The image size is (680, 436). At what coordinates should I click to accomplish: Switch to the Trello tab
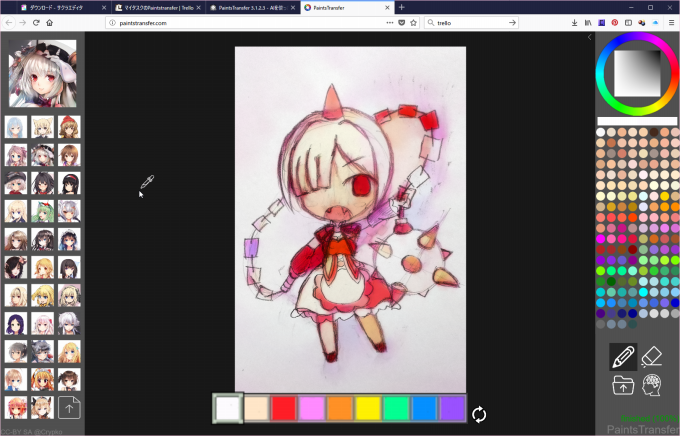tap(158, 7)
